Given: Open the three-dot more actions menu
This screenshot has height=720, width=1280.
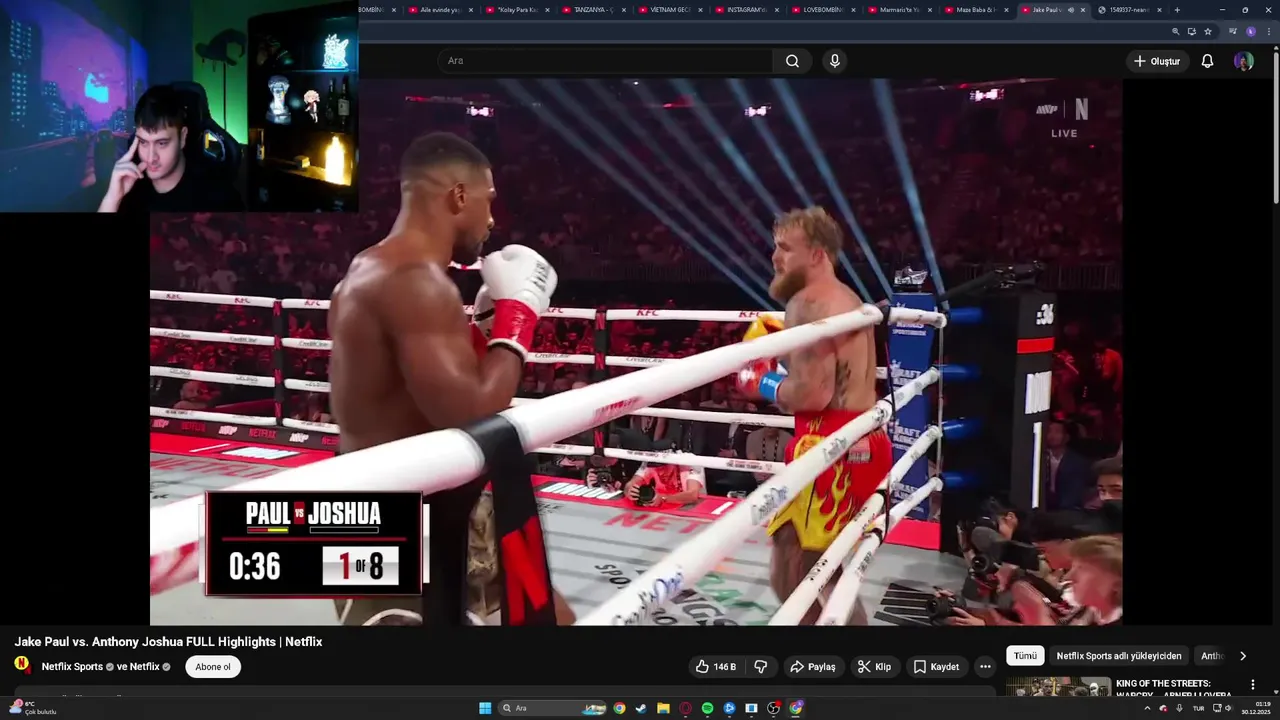Looking at the screenshot, I should click(985, 667).
